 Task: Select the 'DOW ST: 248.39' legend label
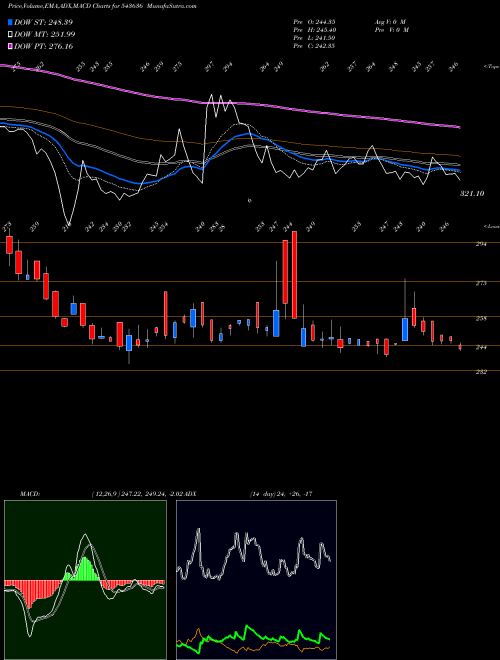coord(43,22)
